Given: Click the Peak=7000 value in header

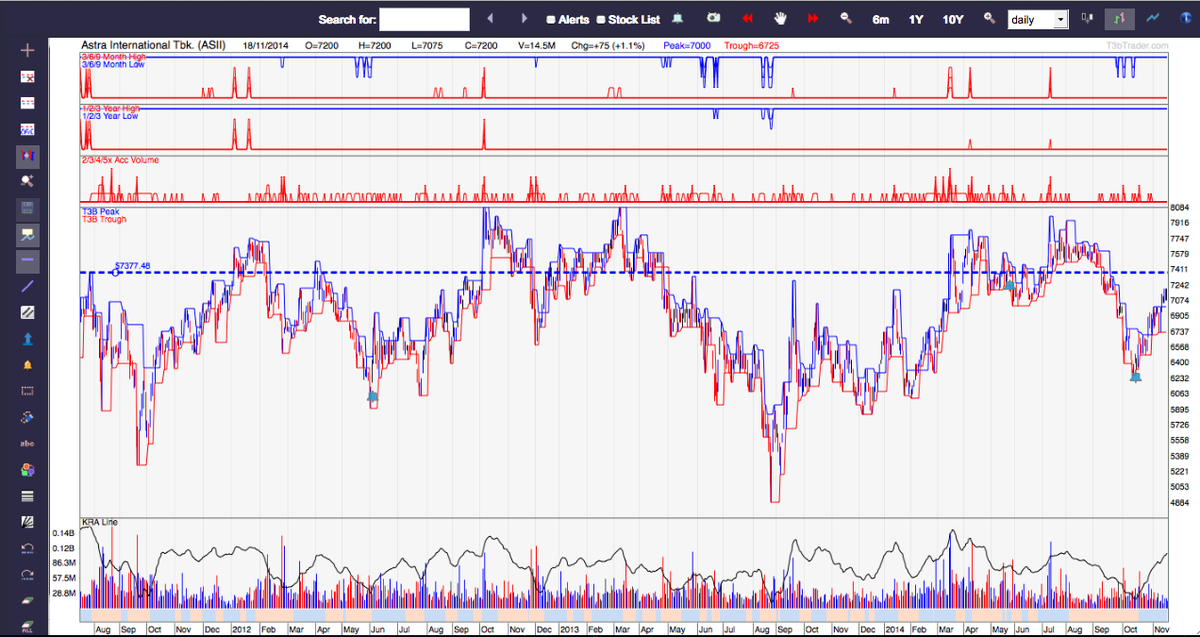Looking at the screenshot, I should [687, 46].
